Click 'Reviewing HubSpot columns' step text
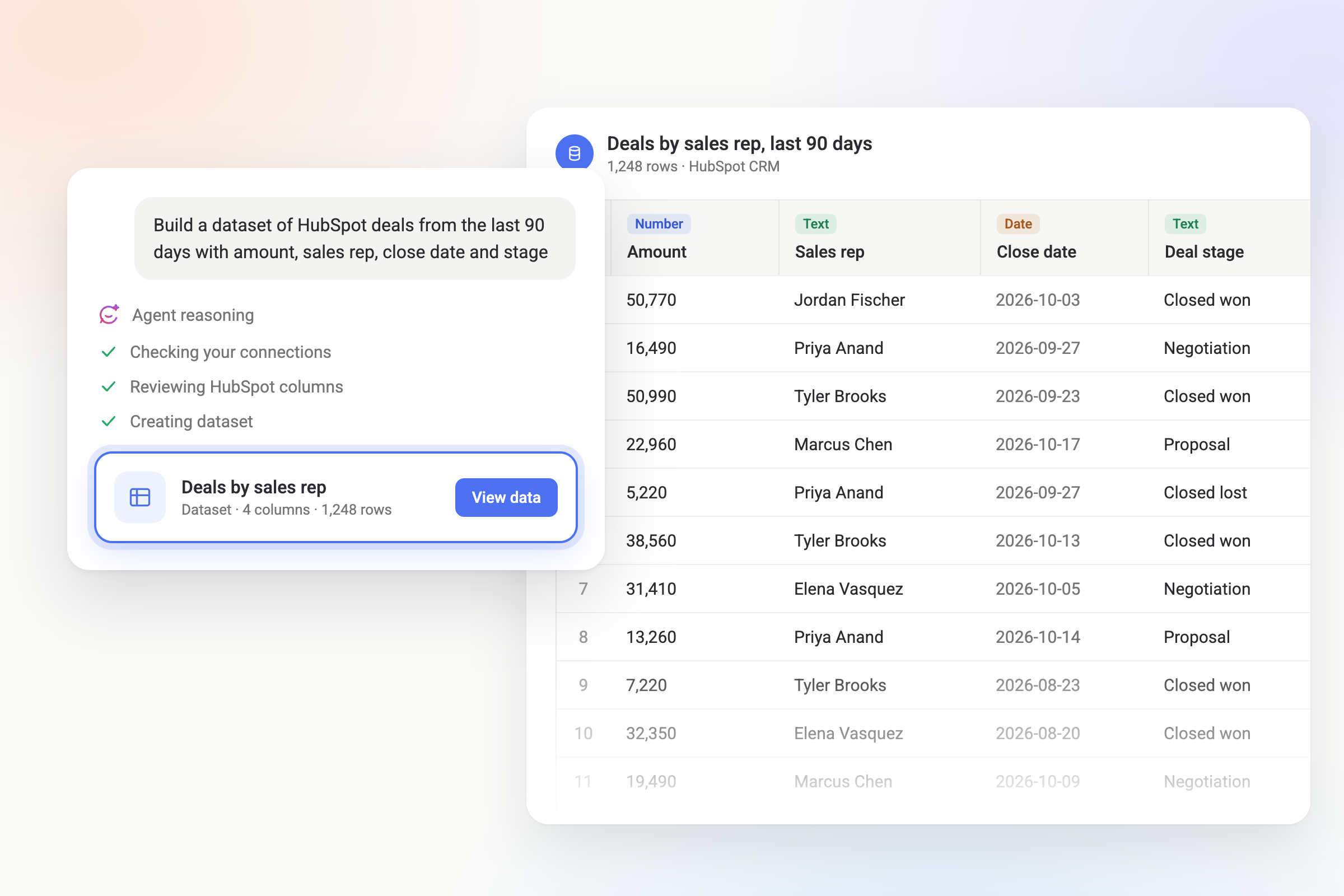The image size is (1344, 896). coord(236,387)
